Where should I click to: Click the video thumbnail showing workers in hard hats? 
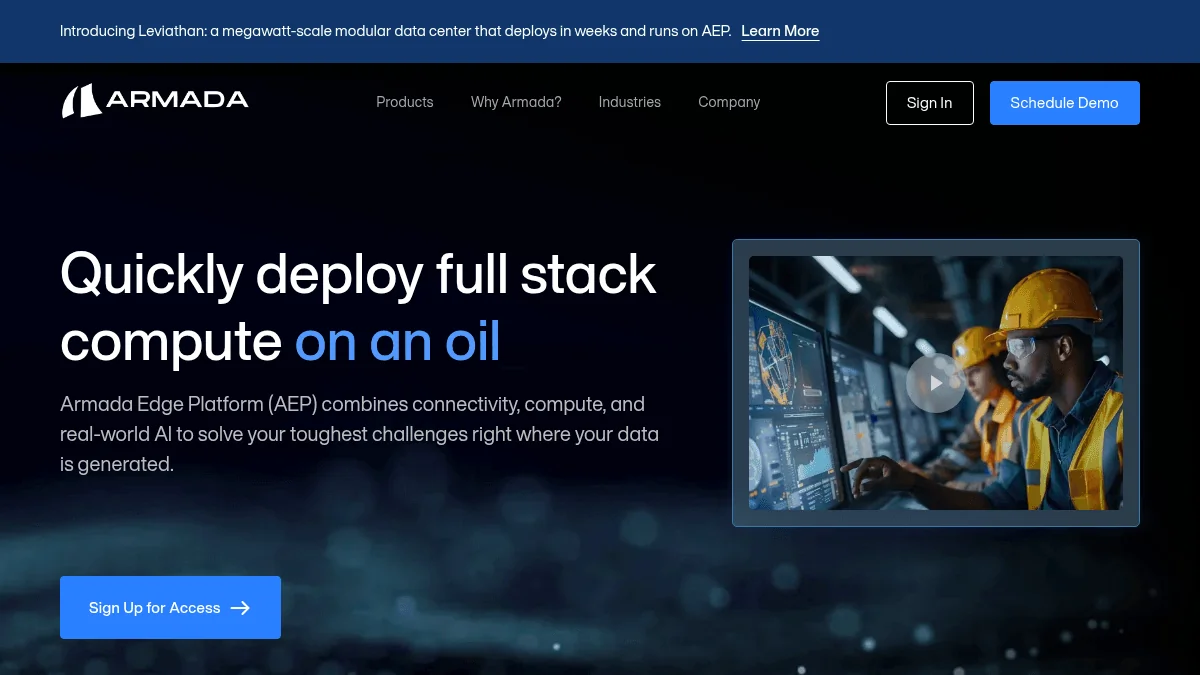(935, 383)
